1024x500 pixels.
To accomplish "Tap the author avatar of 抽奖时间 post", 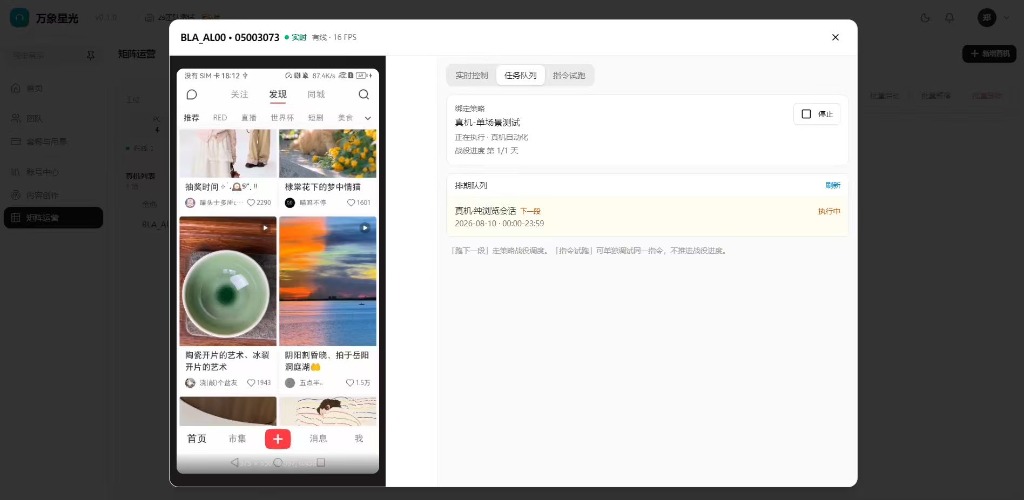I will [x=190, y=203].
